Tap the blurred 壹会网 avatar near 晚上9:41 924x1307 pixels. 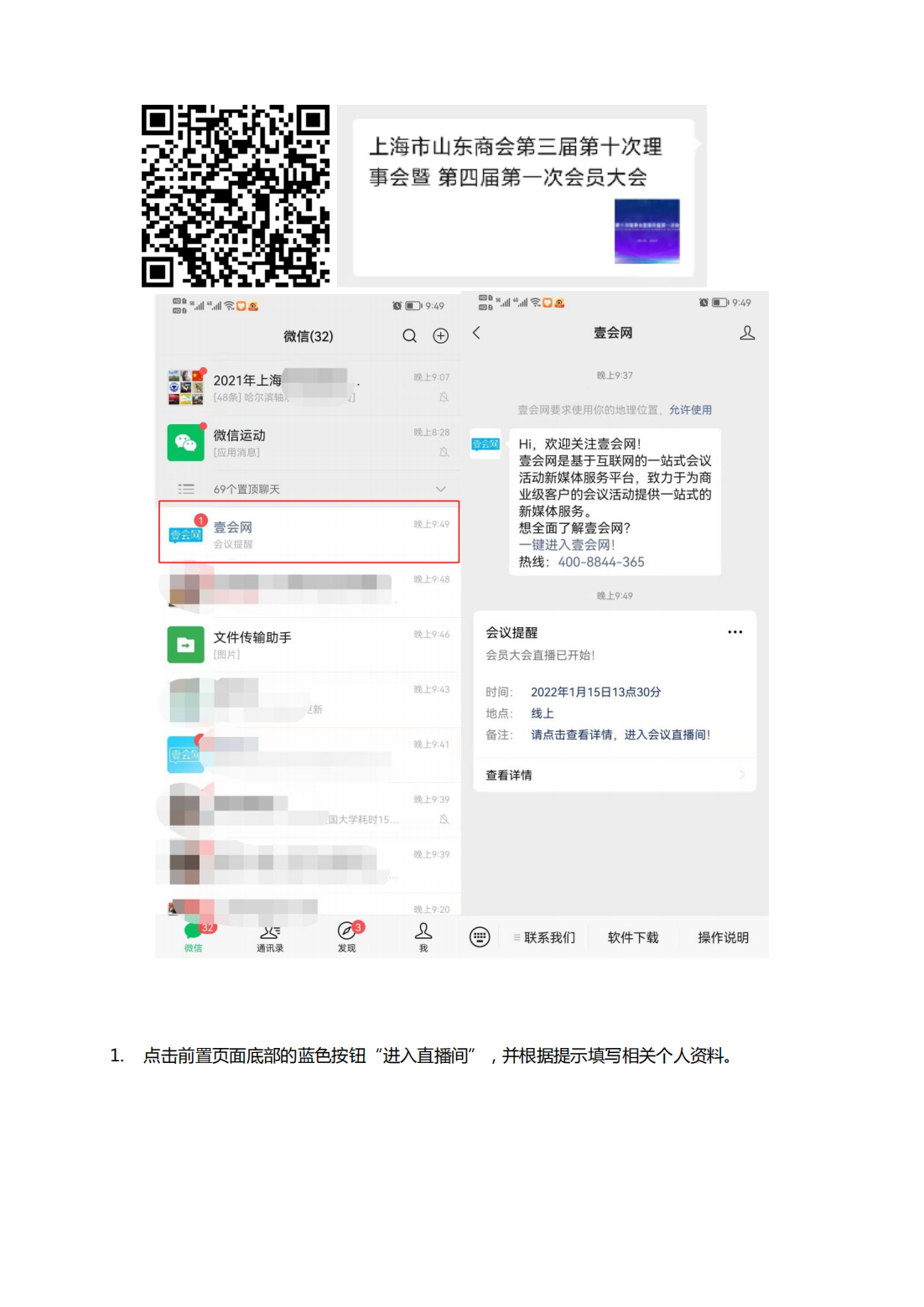(185, 755)
